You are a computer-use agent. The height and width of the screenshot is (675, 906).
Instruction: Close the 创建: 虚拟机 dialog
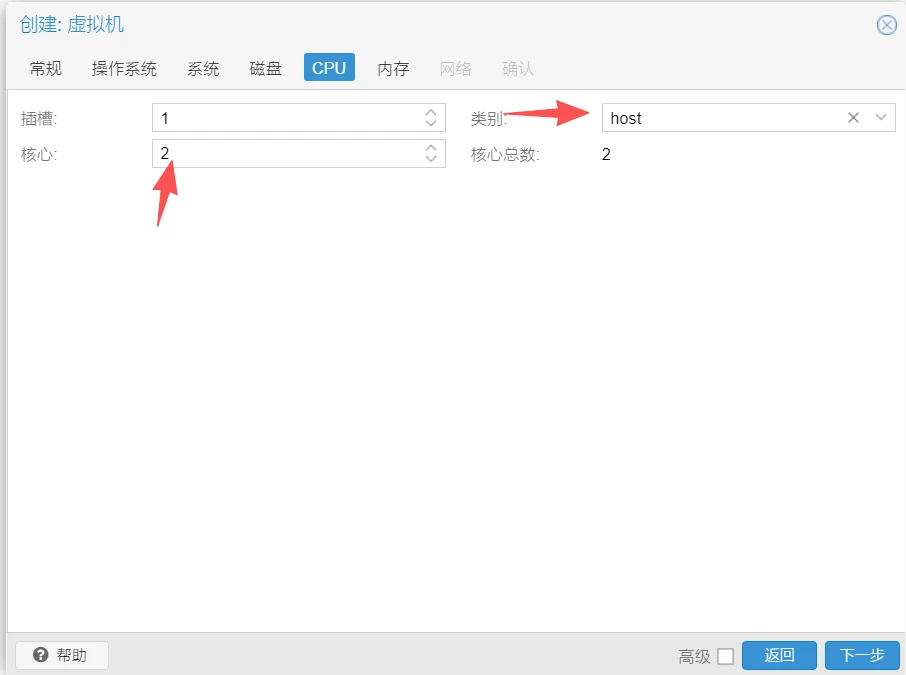coord(886,25)
